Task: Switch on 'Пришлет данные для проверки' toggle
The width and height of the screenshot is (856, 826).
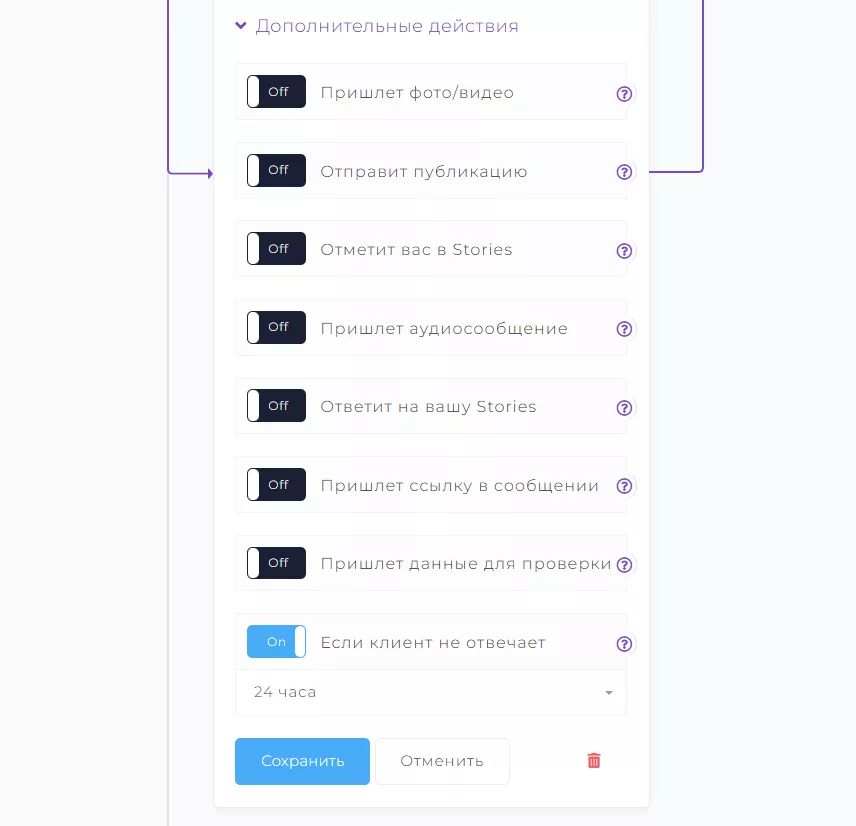Action: point(276,563)
